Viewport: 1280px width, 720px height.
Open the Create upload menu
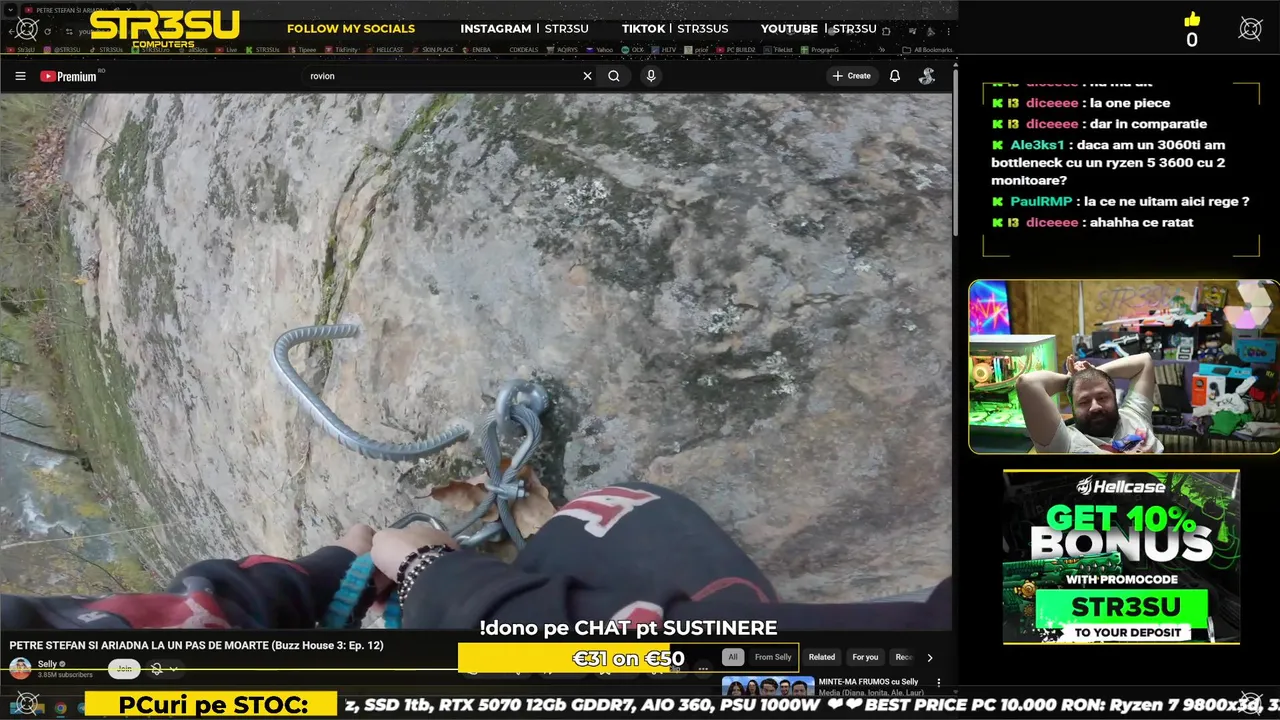(x=851, y=76)
